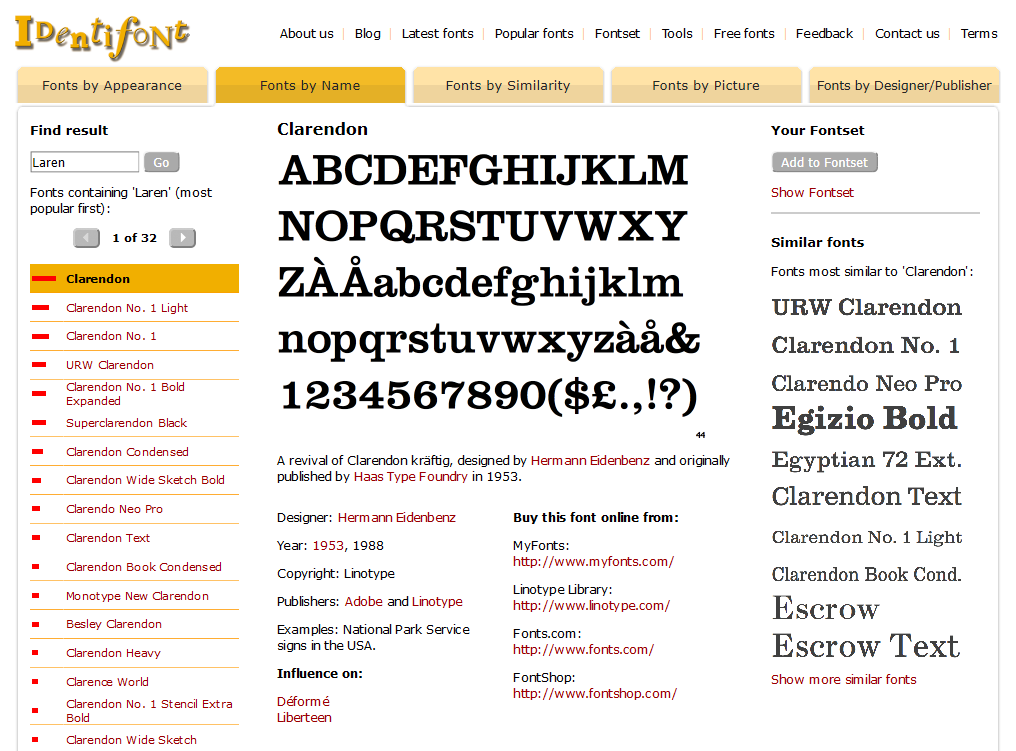Open the Liberteen influence link
The height and width of the screenshot is (751, 1016).
304,717
